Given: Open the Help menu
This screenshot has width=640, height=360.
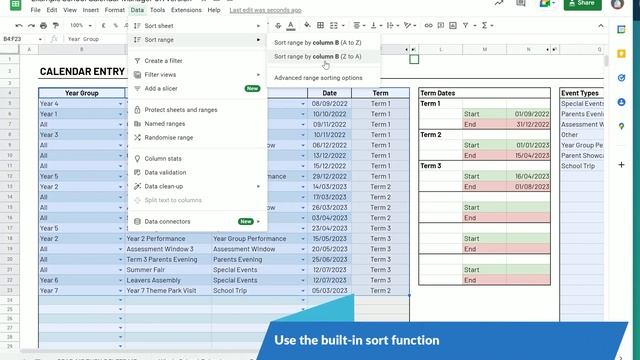Looking at the screenshot, I should 214,10.
